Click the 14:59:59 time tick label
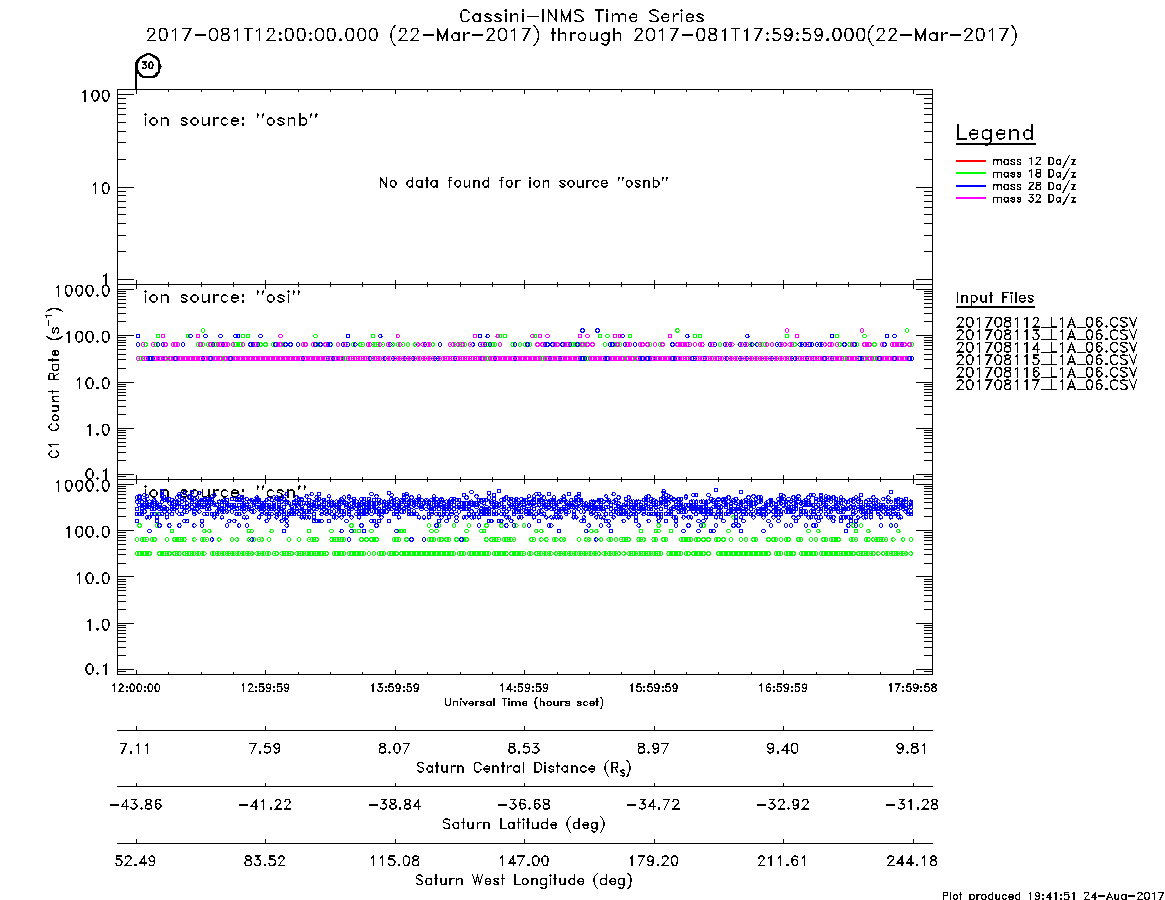 [x=524, y=688]
